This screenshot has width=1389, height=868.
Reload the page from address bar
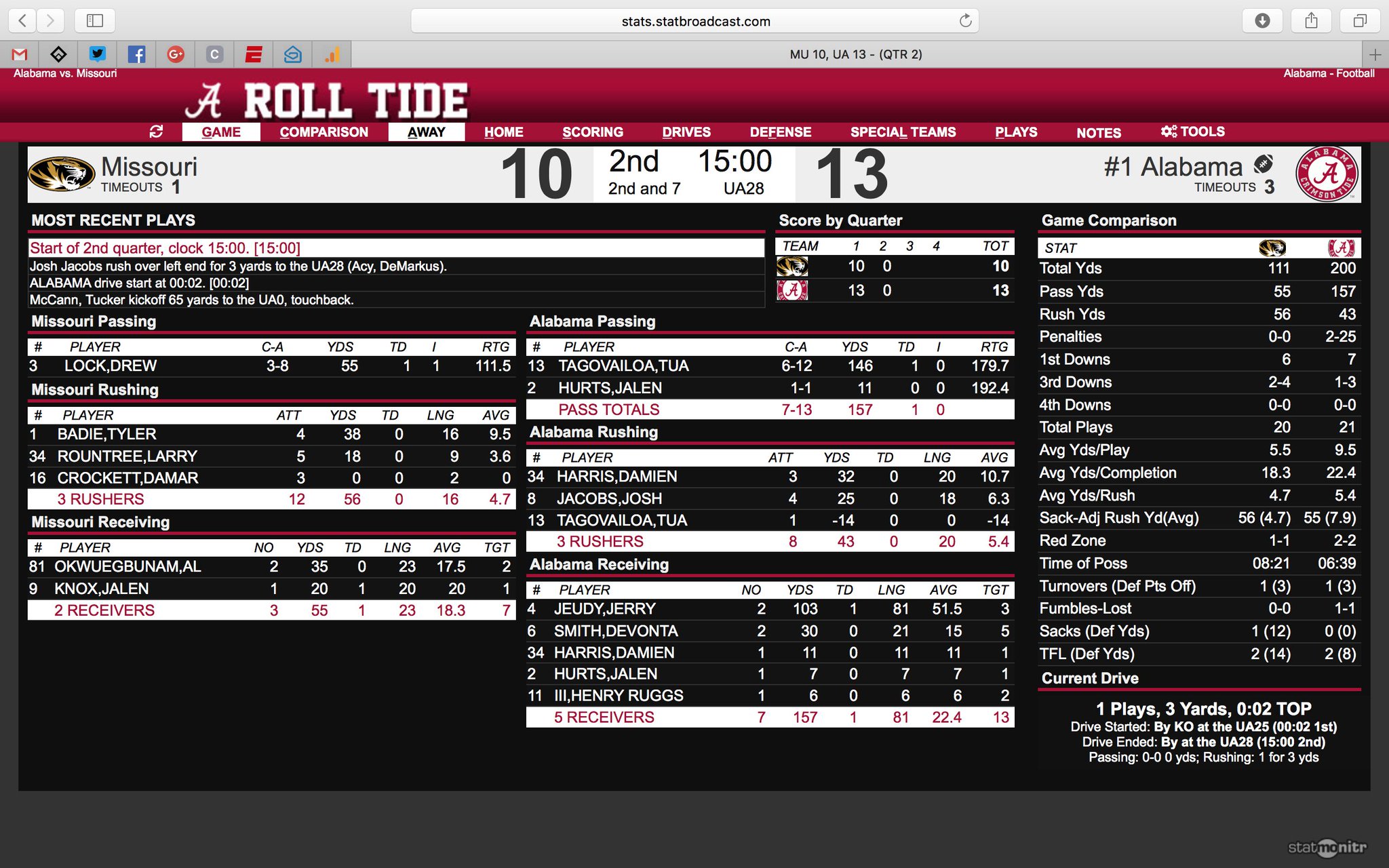click(x=965, y=21)
